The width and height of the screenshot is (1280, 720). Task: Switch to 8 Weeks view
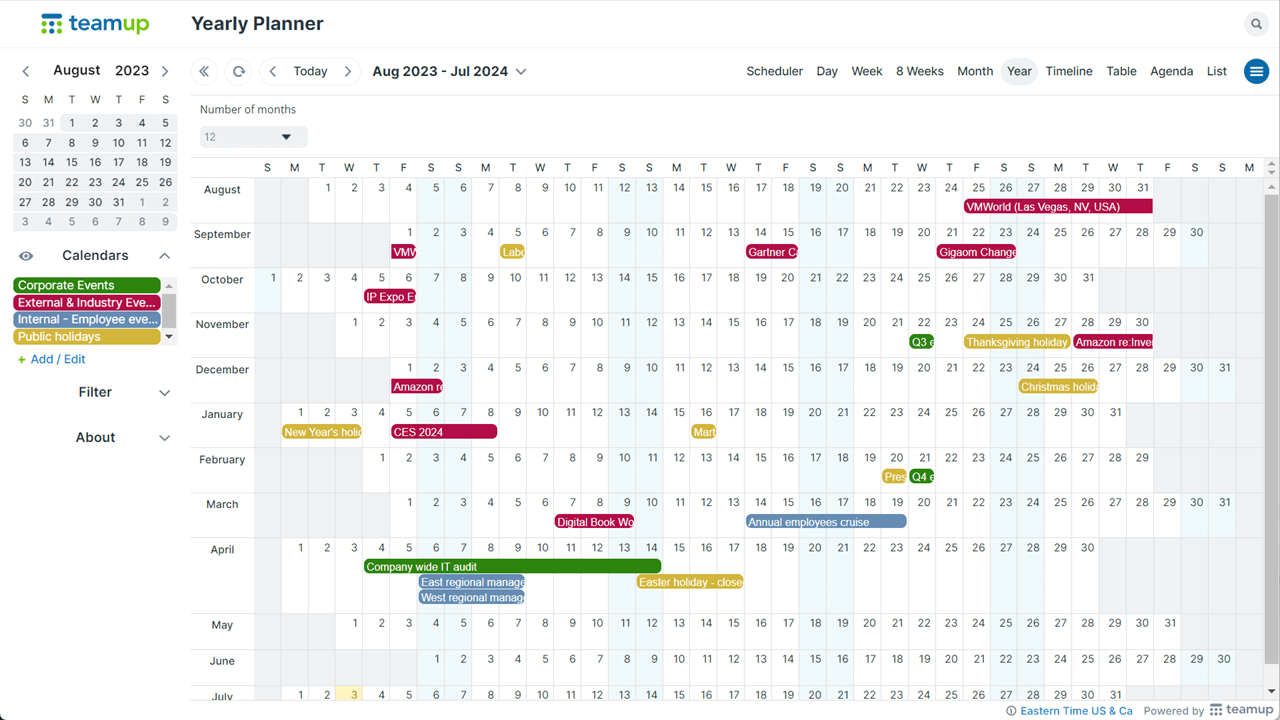coord(919,71)
